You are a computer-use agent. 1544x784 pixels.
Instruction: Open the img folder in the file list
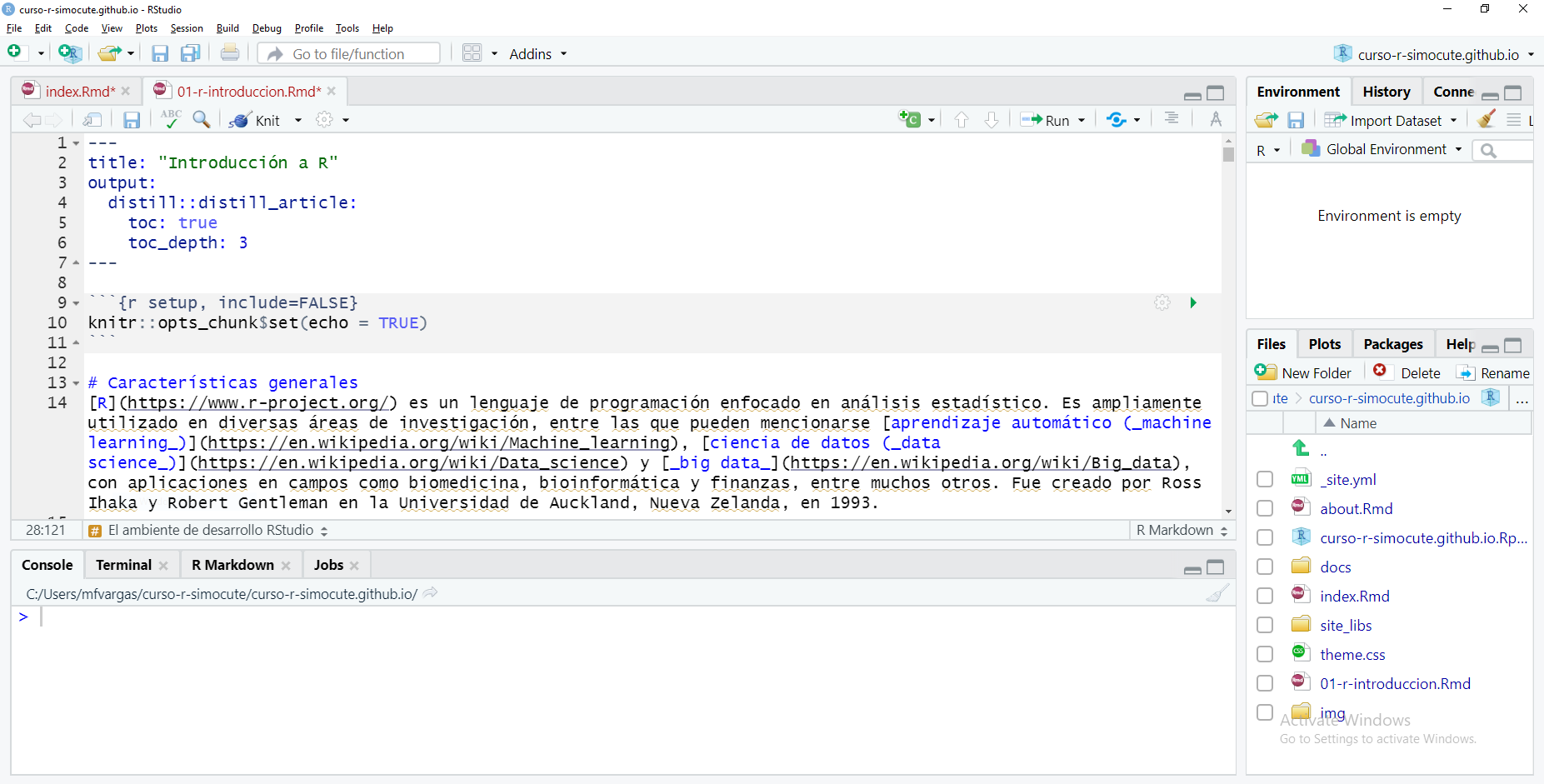pyautogui.click(x=1332, y=712)
